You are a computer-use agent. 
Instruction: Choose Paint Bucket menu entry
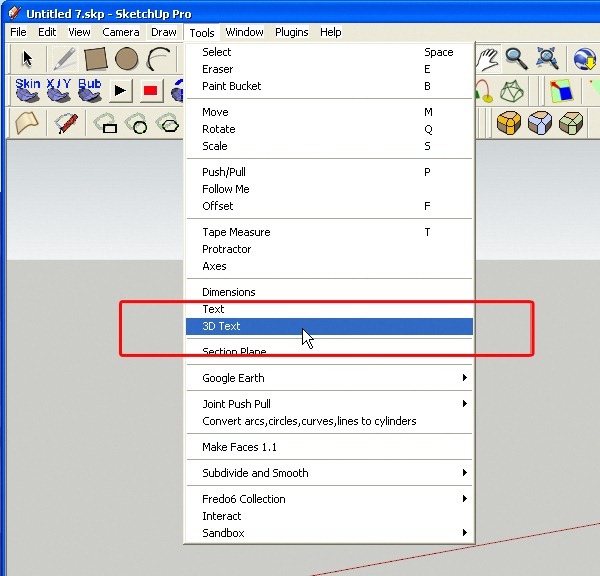329,86
